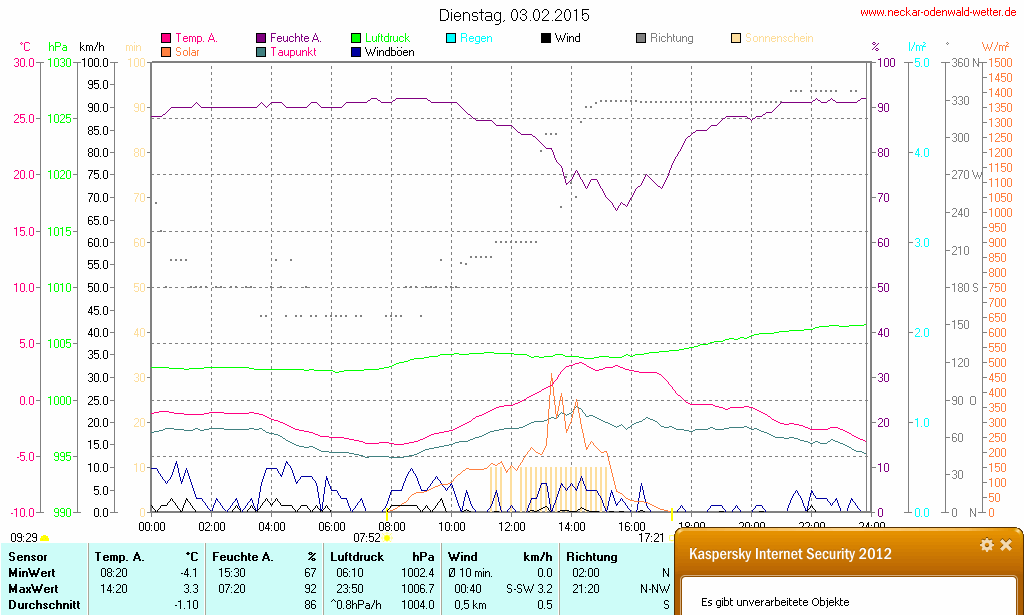Open the neckar-odenwald-wetter.de website link
Screen dimensions: 1024x615
click(940, 13)
